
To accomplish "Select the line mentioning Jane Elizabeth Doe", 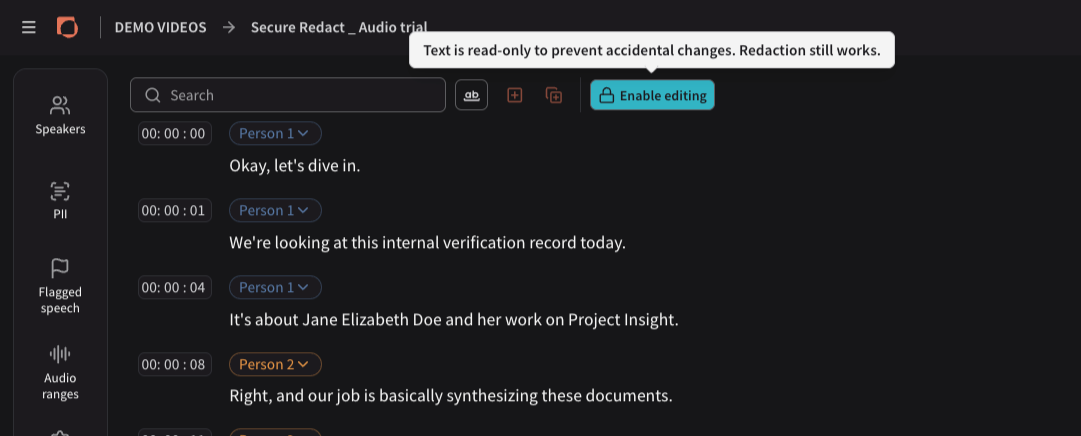I will pos(454,320).
